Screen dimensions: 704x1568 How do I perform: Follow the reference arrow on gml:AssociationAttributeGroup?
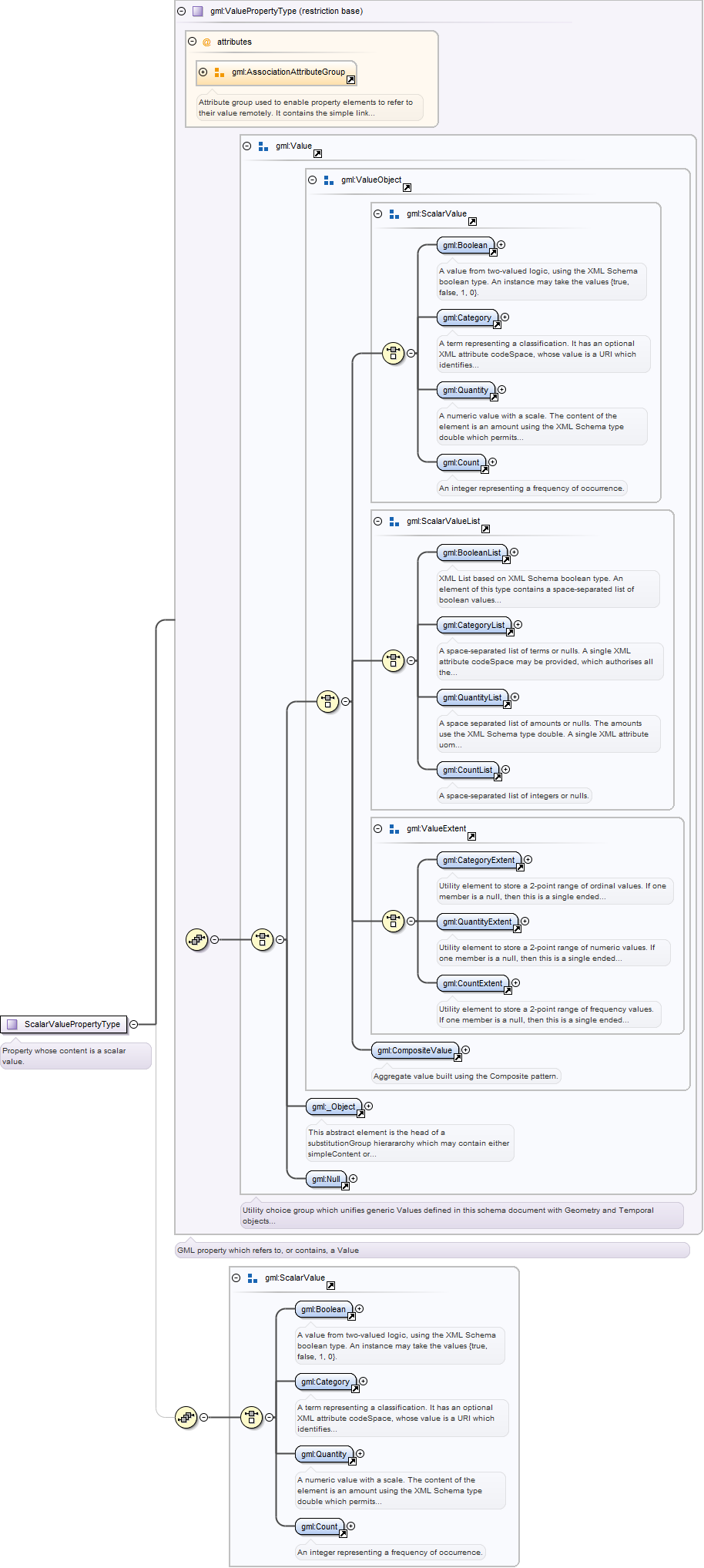coord(350,80)
